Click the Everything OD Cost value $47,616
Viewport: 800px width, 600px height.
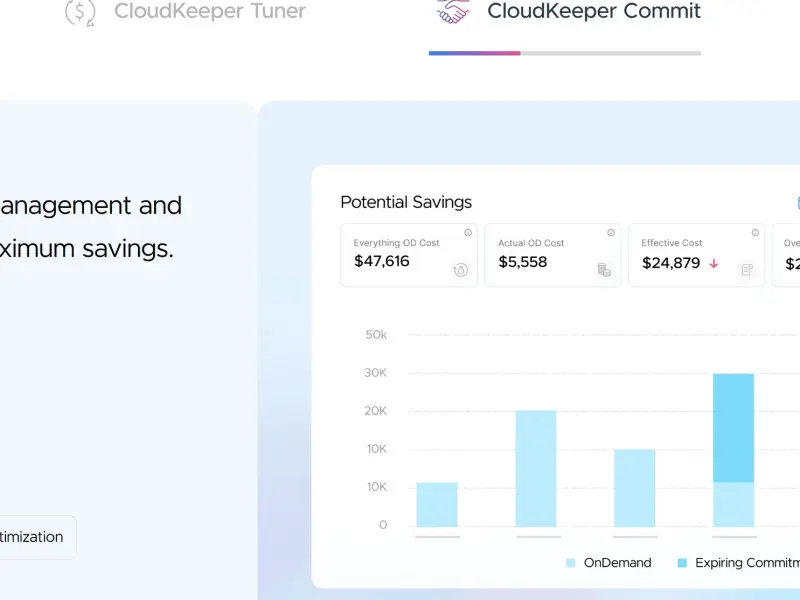coord(382,261)
